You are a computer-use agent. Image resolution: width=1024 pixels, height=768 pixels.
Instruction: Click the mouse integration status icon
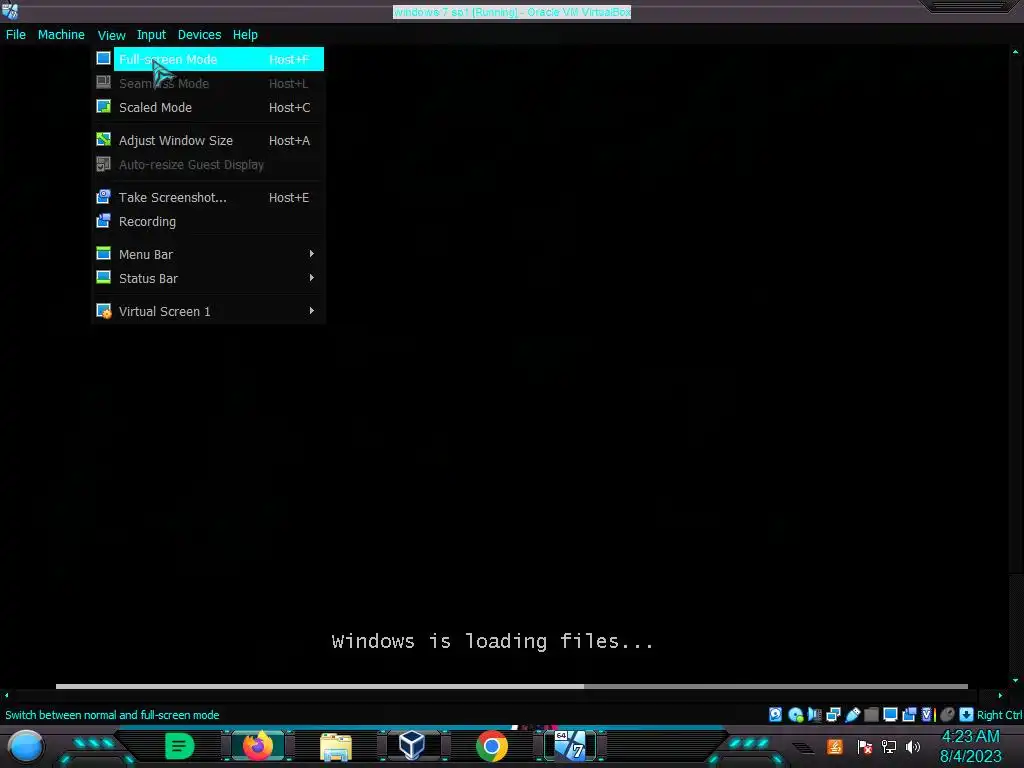(x=947, y=714)
